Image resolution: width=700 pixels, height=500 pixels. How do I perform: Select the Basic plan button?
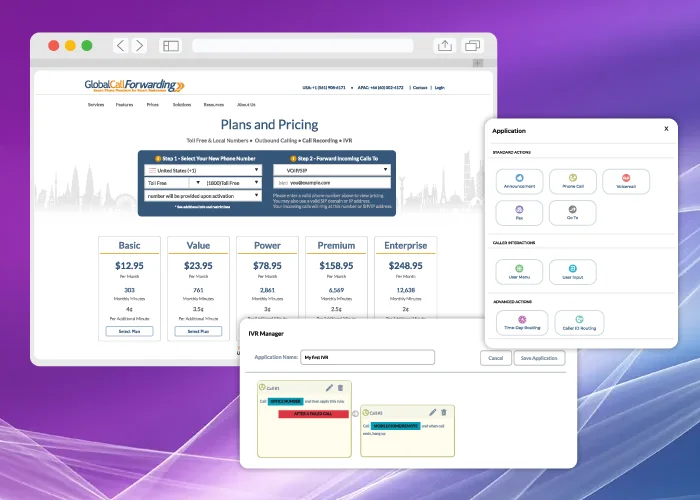pos(130,331)
